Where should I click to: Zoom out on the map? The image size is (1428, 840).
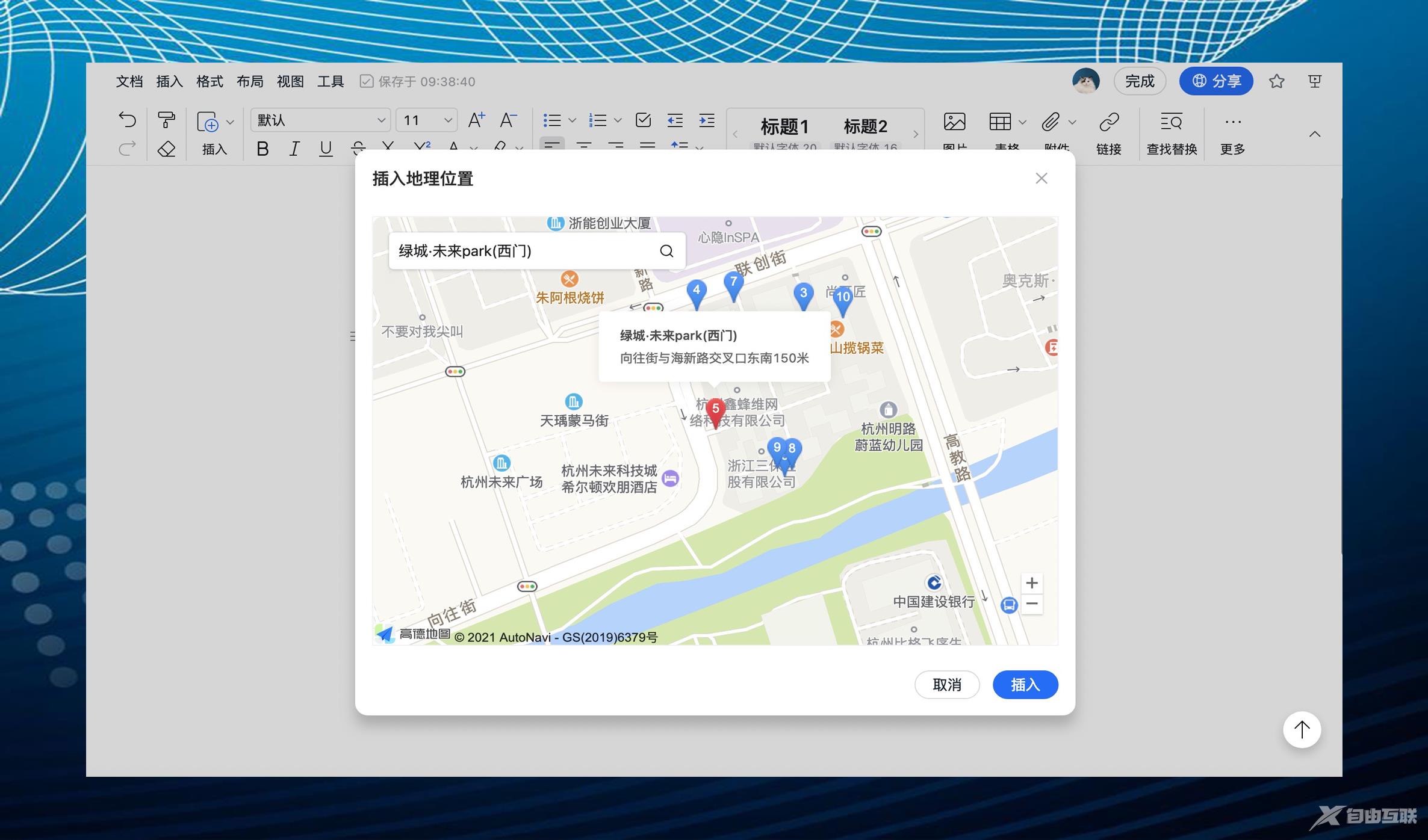(x=1032, y=604)
